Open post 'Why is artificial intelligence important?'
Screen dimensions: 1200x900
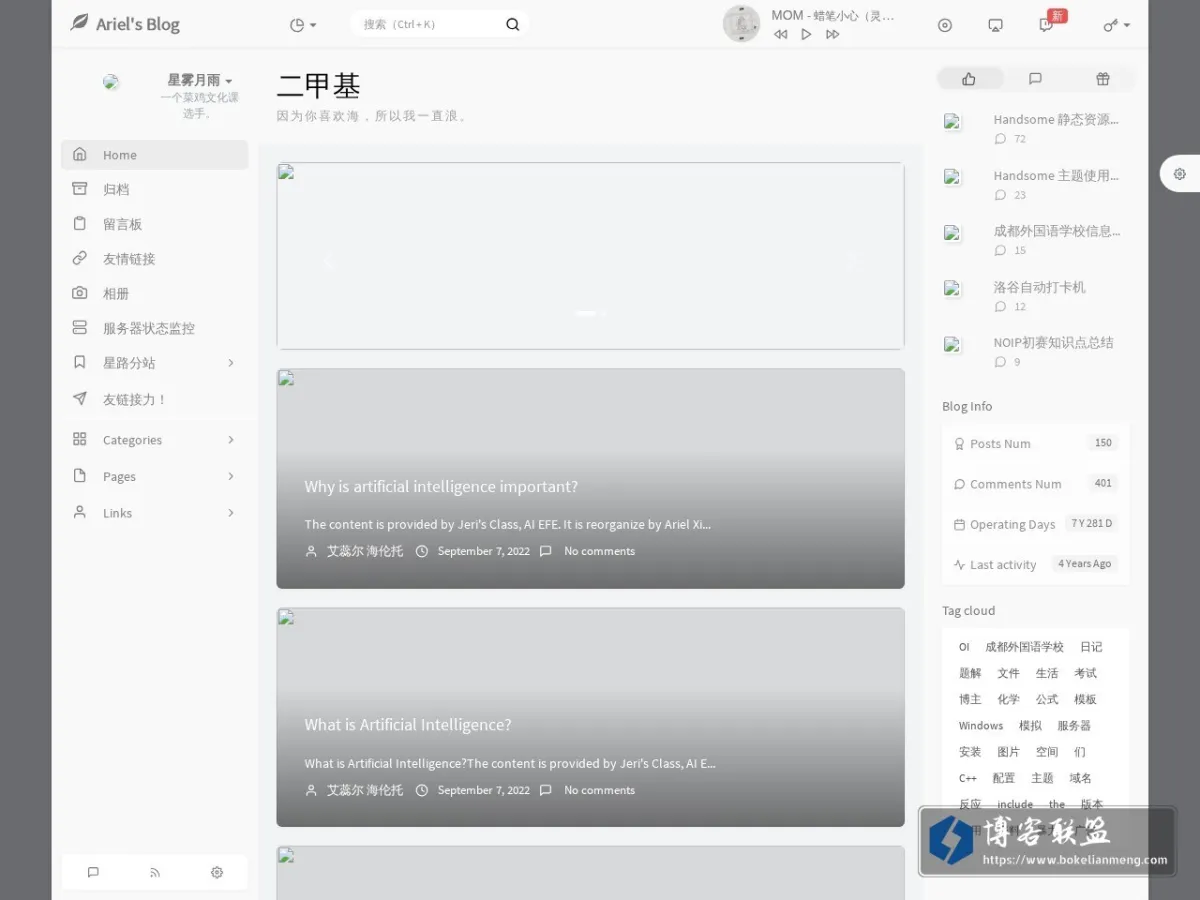[x=441, y=487]
